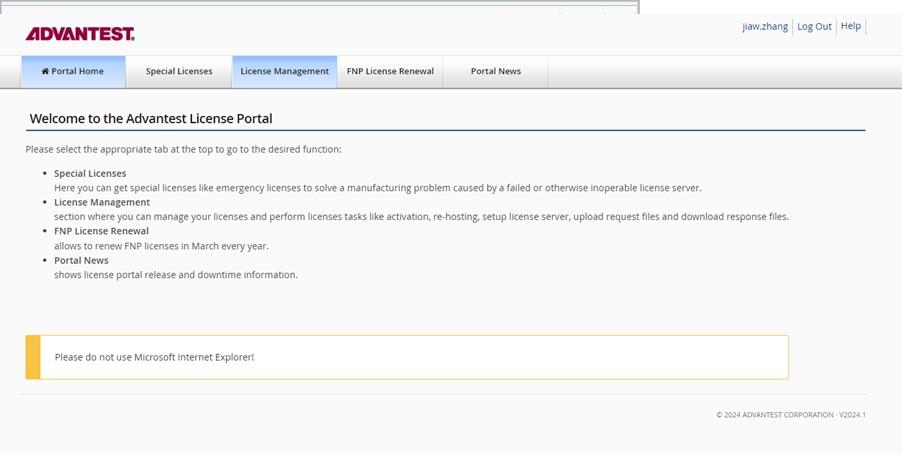Click the 'Please select the appropriate tab' instruction
The image size is (902, 465).
tap(183, 149)
